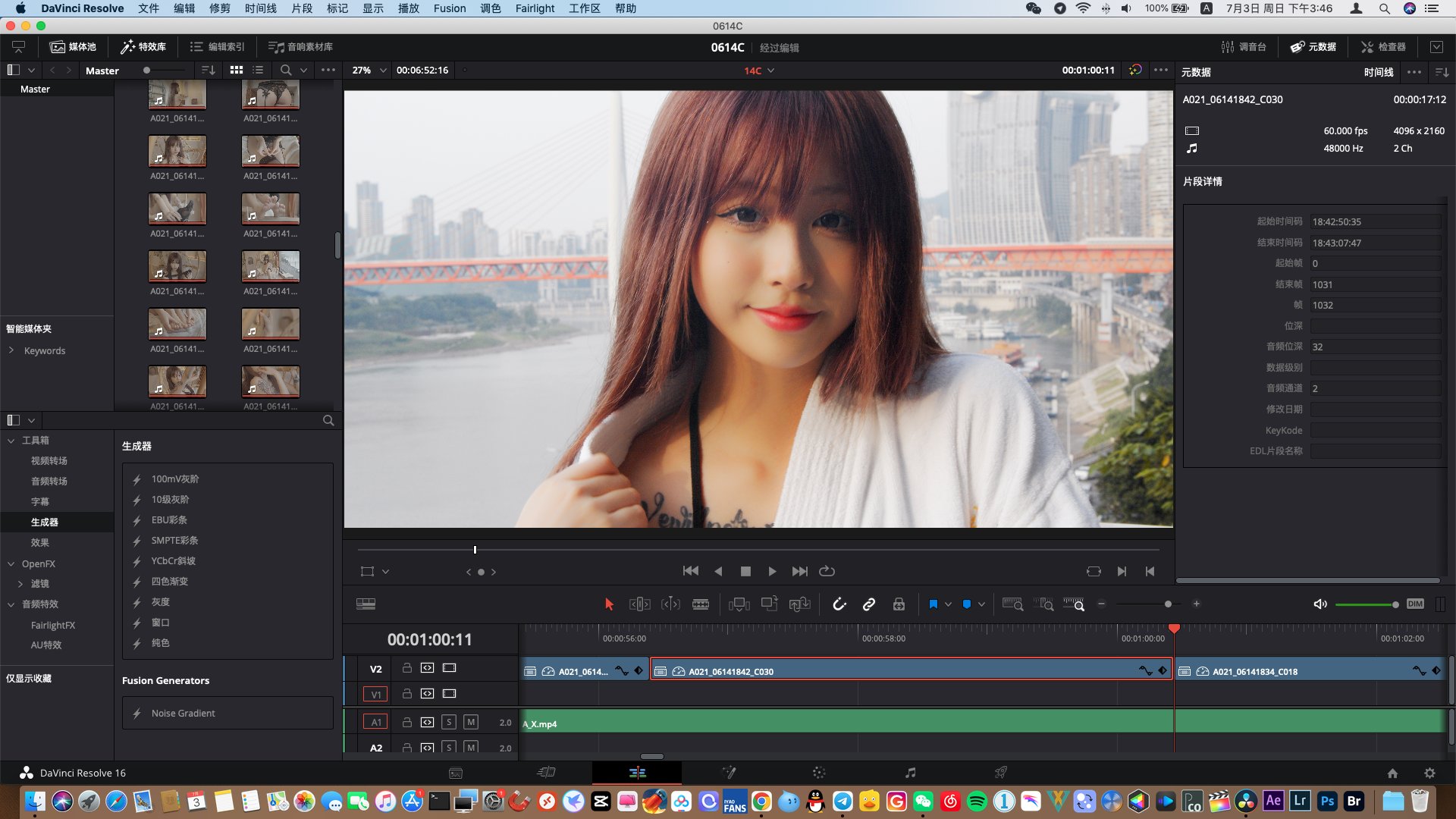Open the 特效库 panel
The image size is (1456, 819).
[143, 46]
